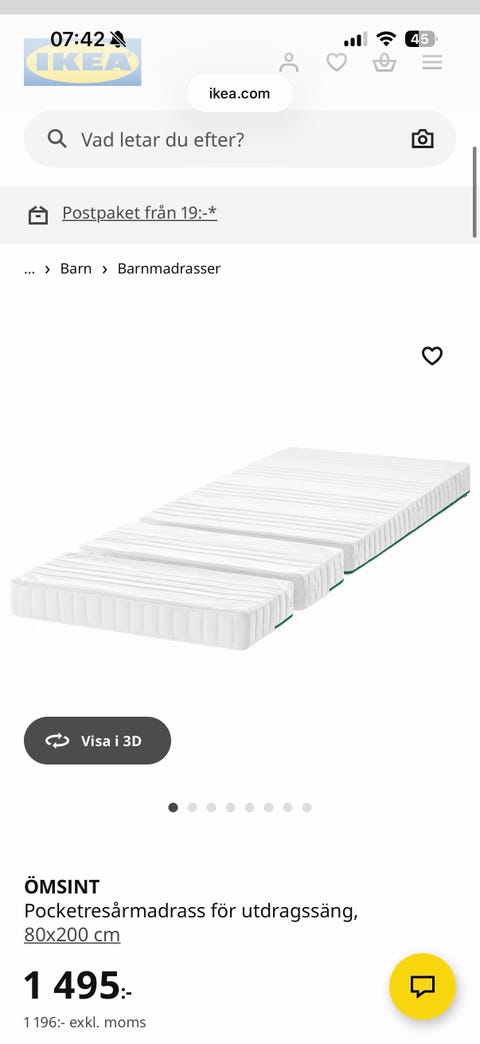This screenshot has width=480, height=1044.
Task: Click the package delivery box icon
Action: (38, 215)
